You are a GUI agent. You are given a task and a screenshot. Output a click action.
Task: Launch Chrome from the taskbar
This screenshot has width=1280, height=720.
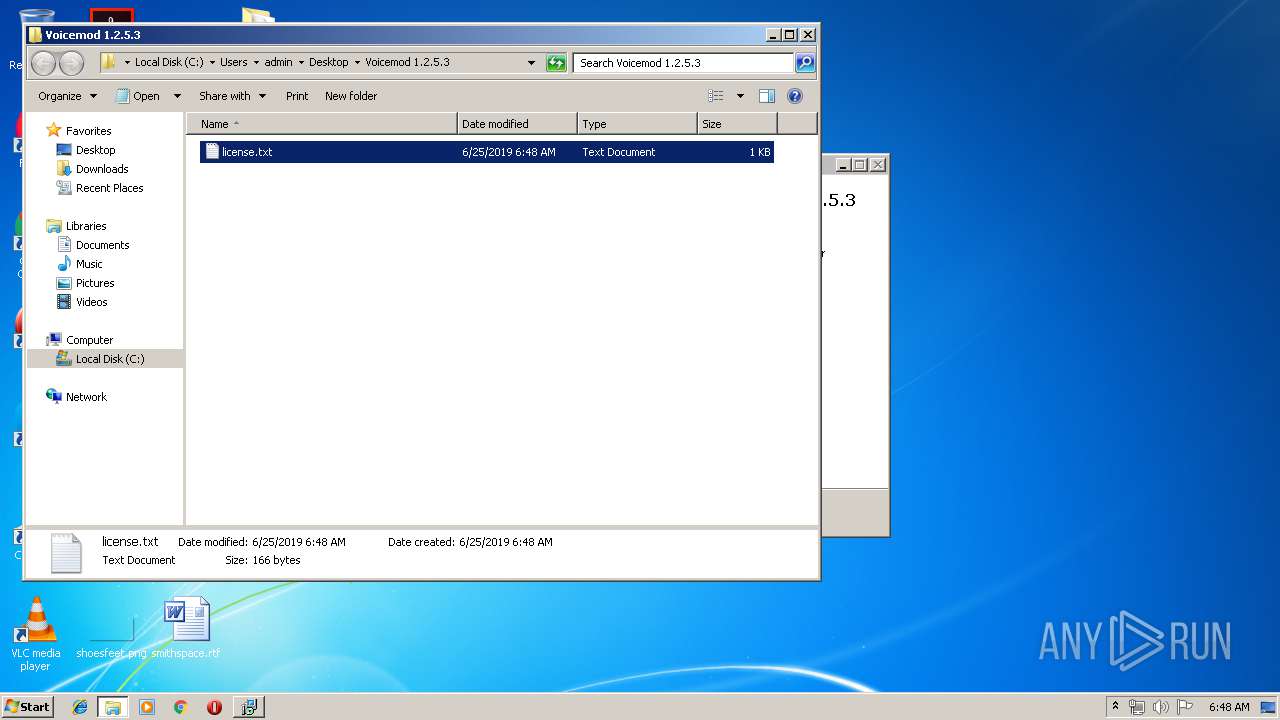coord(180,707)
